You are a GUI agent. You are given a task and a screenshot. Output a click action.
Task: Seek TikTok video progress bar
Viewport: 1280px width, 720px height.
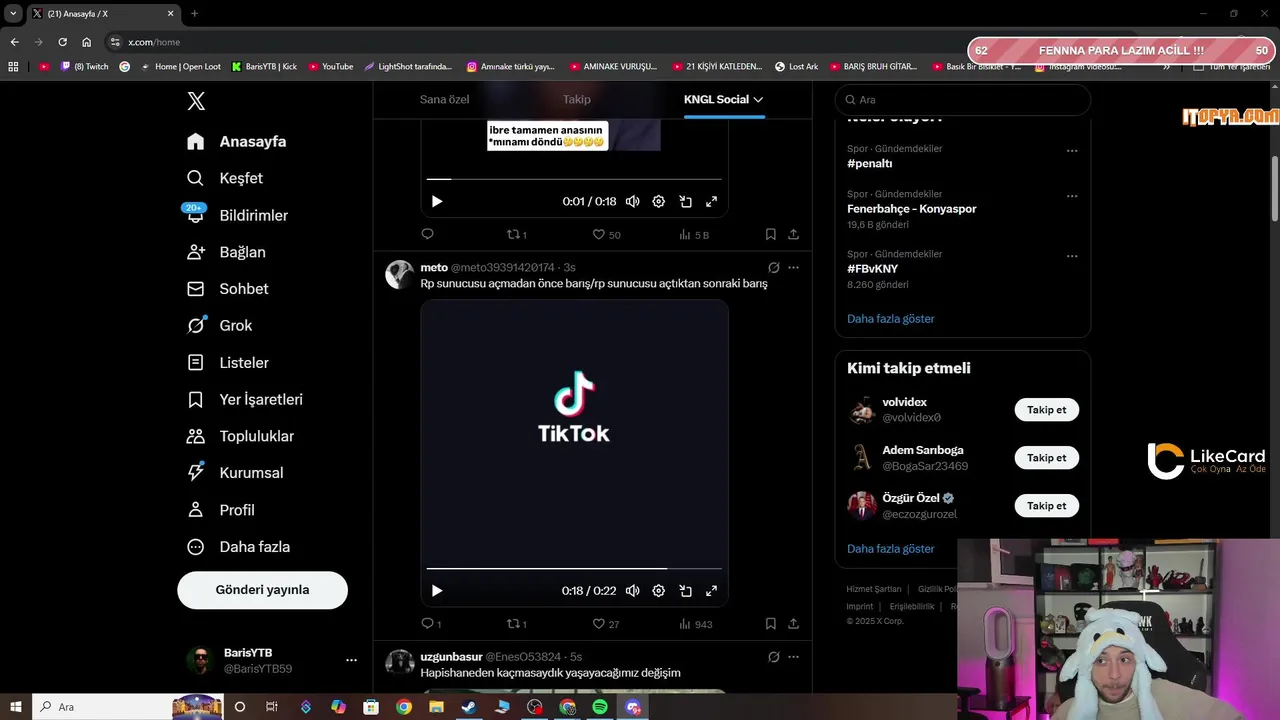(x=574, y=568)
